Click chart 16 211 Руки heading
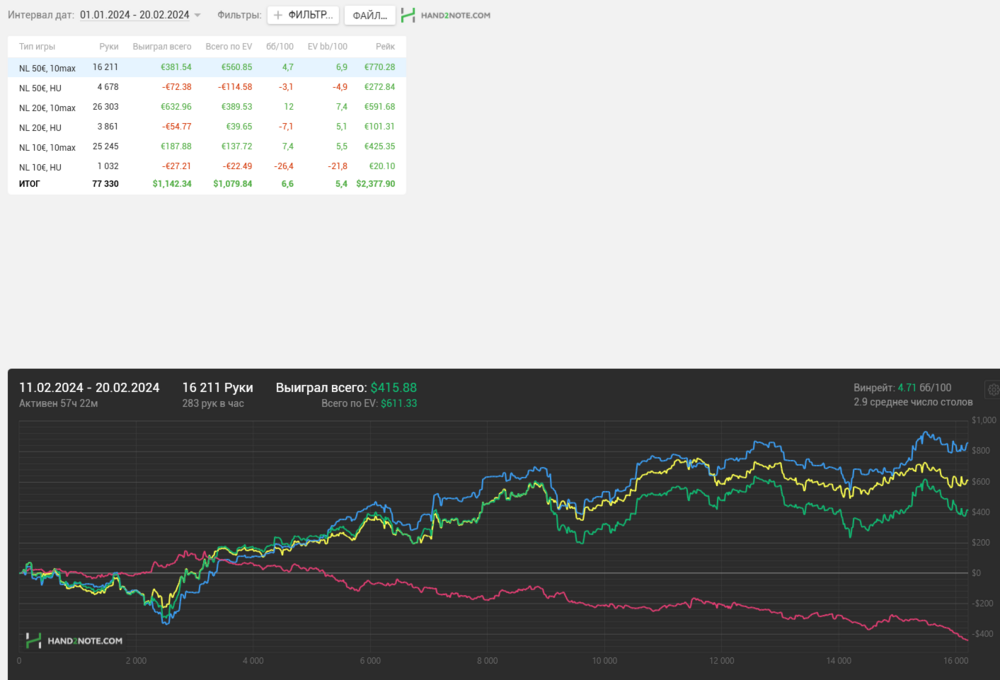The image size is (1000, 680). click(217, 388)
